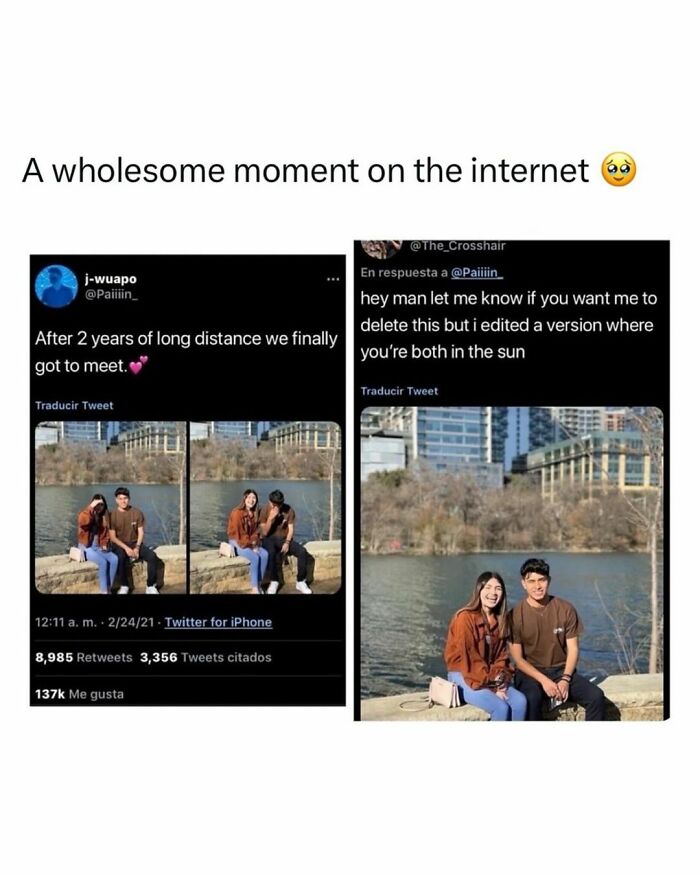View the 137k Me gusta list

click(x=79, y=694)
